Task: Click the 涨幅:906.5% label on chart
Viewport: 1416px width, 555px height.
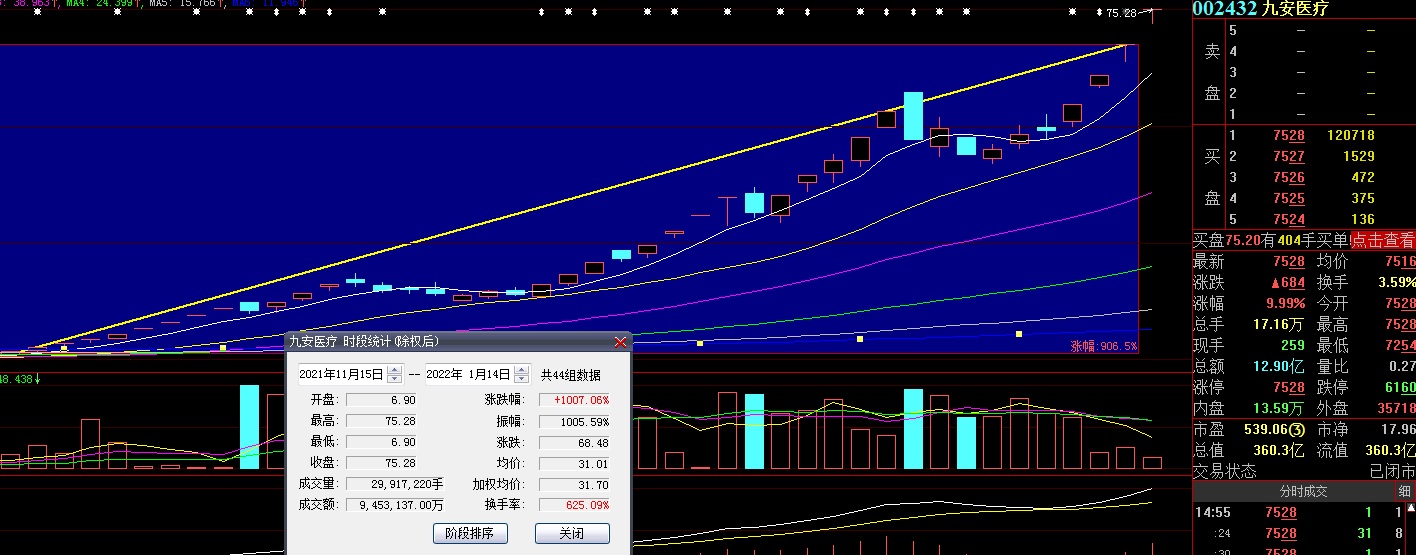Action: [1104, 346]
